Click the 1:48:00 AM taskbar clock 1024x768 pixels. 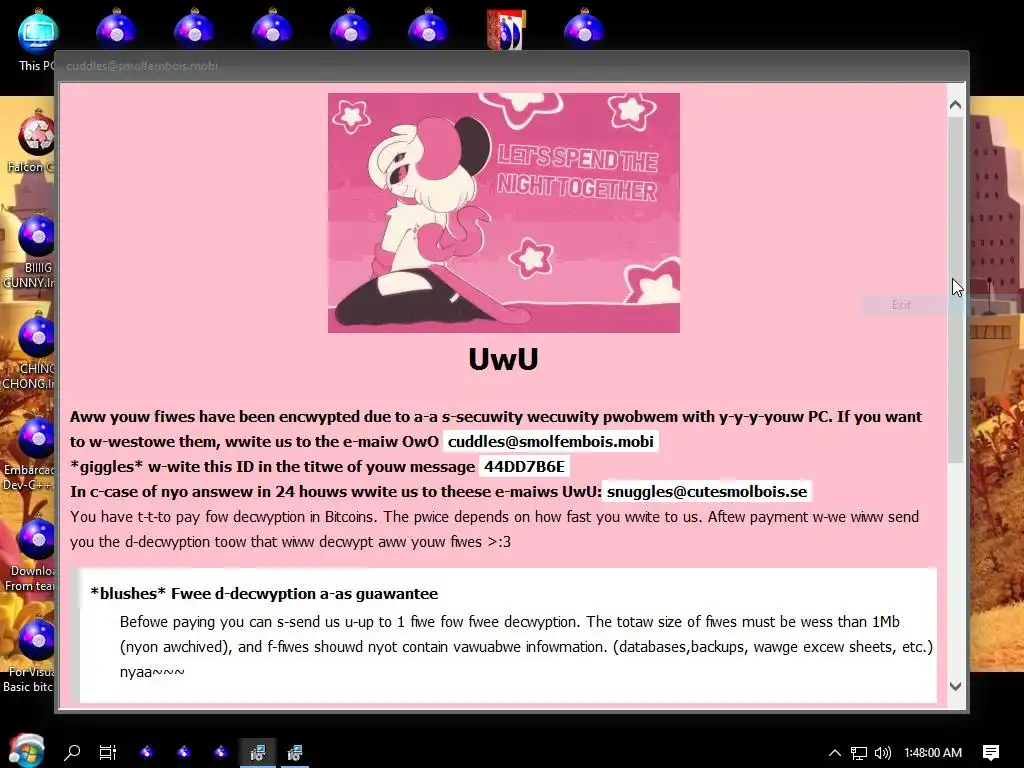click(x=933, y=753)
